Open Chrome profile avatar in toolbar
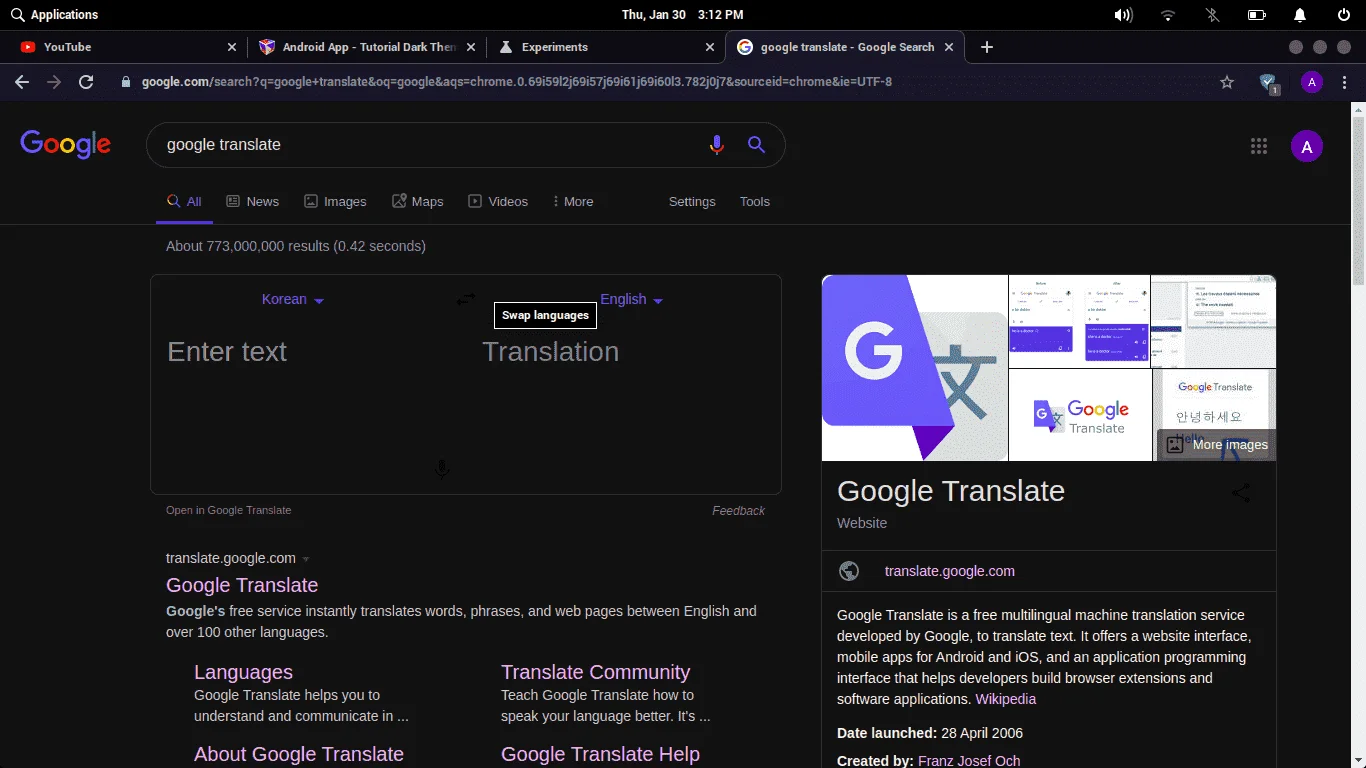 pos(1312,82)
